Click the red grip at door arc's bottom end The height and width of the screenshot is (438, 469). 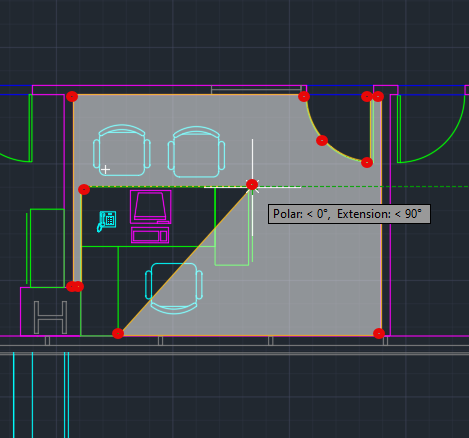(x=367, y=163)
